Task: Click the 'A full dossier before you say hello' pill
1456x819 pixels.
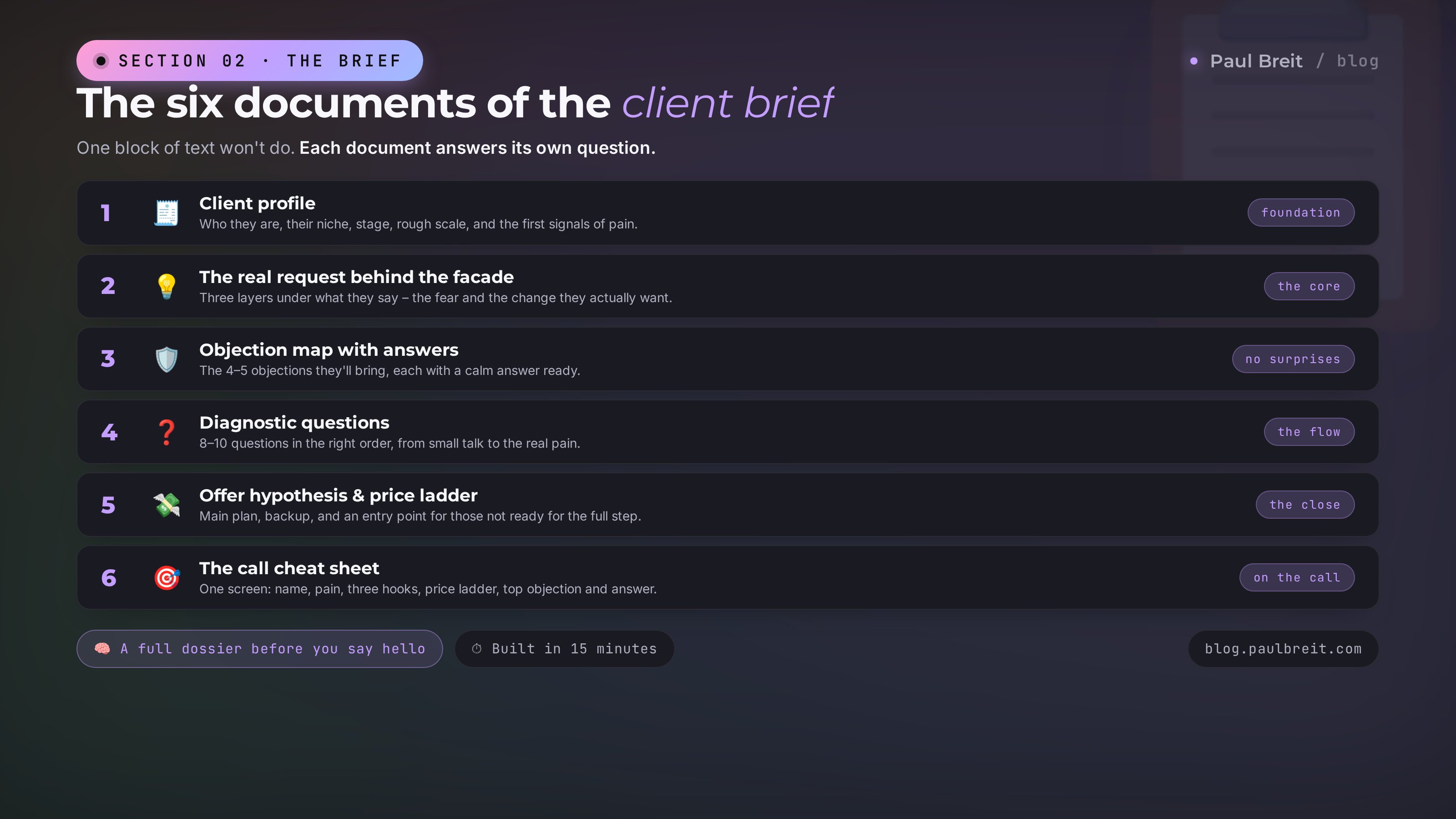Action: 259,648
